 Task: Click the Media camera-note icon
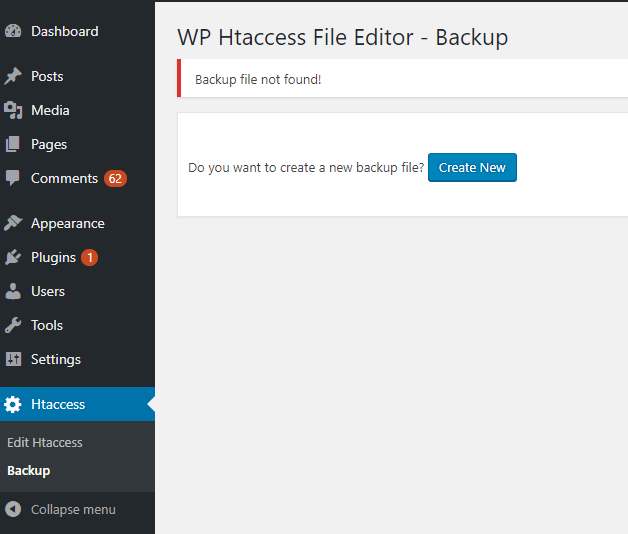pos(13,110)
